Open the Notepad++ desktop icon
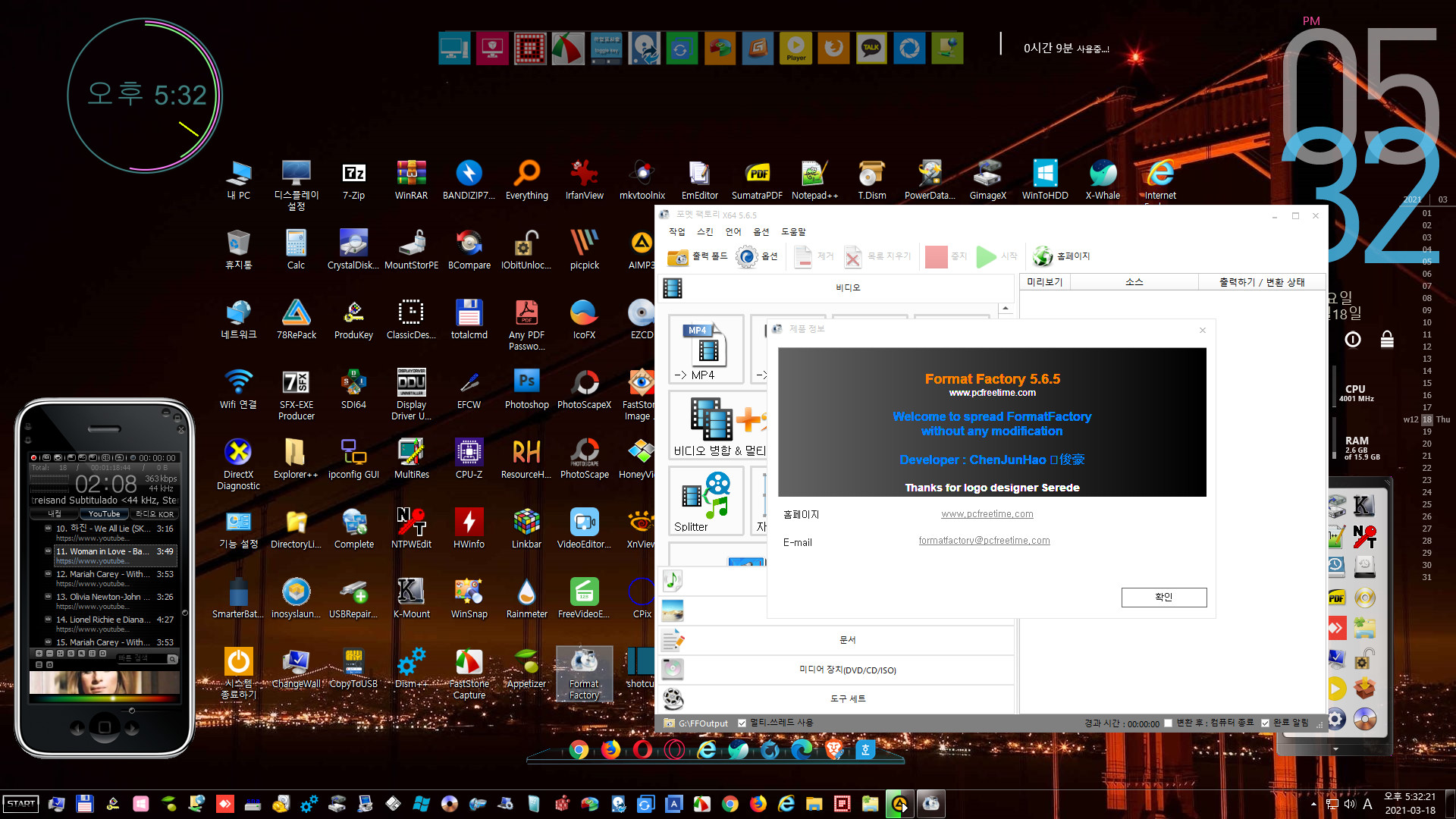Viewport: 1456px width, 819px height. point(814,180)
